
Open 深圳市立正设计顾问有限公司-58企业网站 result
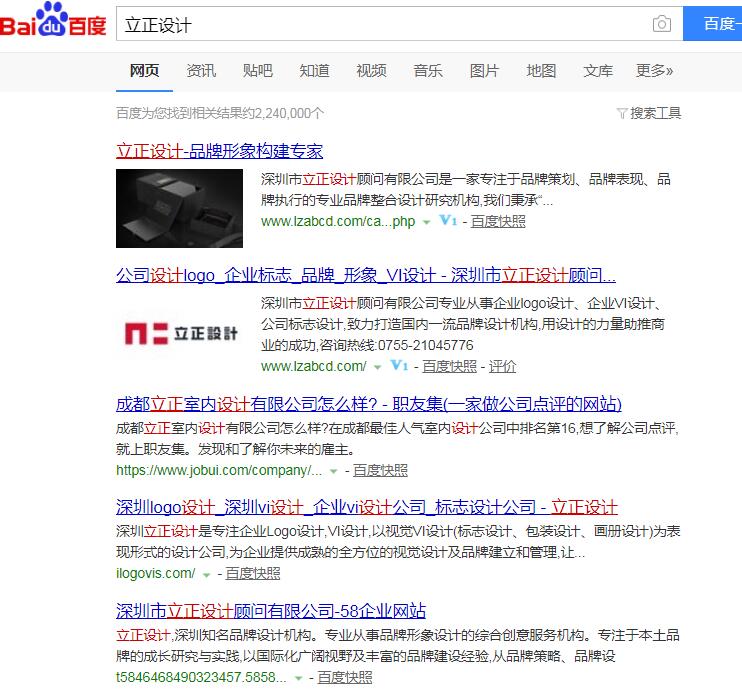271,611
